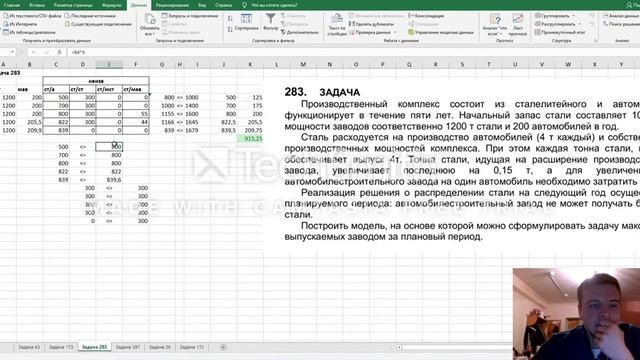Screen dimensions: 640x360
Task: Click the header cell ст/а
Action: tap(56, 89)
